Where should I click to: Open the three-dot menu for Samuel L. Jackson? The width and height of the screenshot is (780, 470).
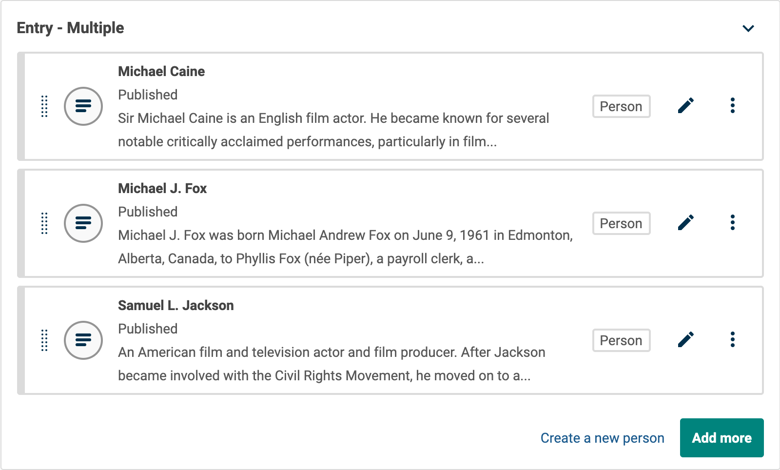coord(732,339)
